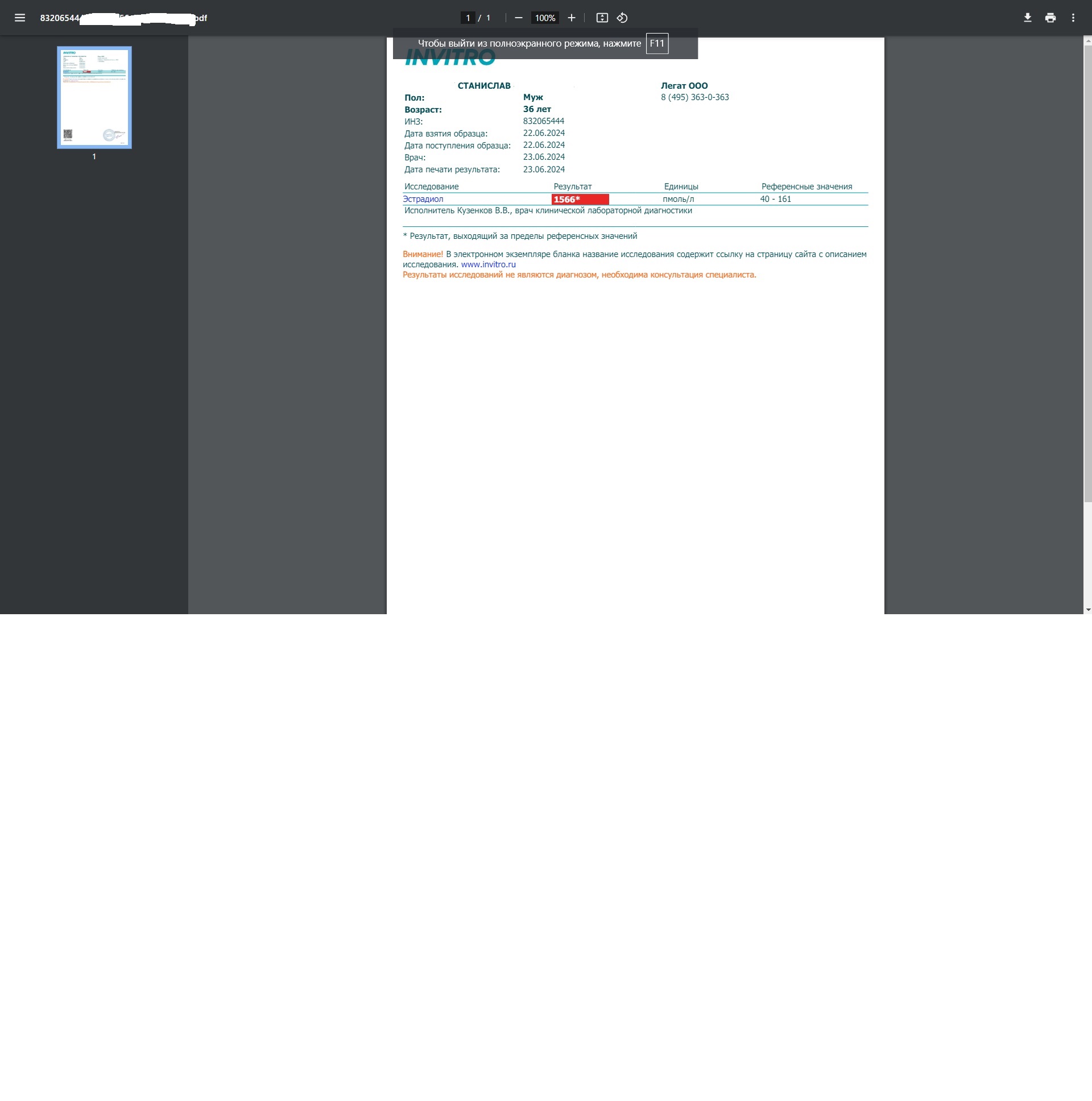Click the zoom in plus icon

pyautogui.click(x=571, y=18)
